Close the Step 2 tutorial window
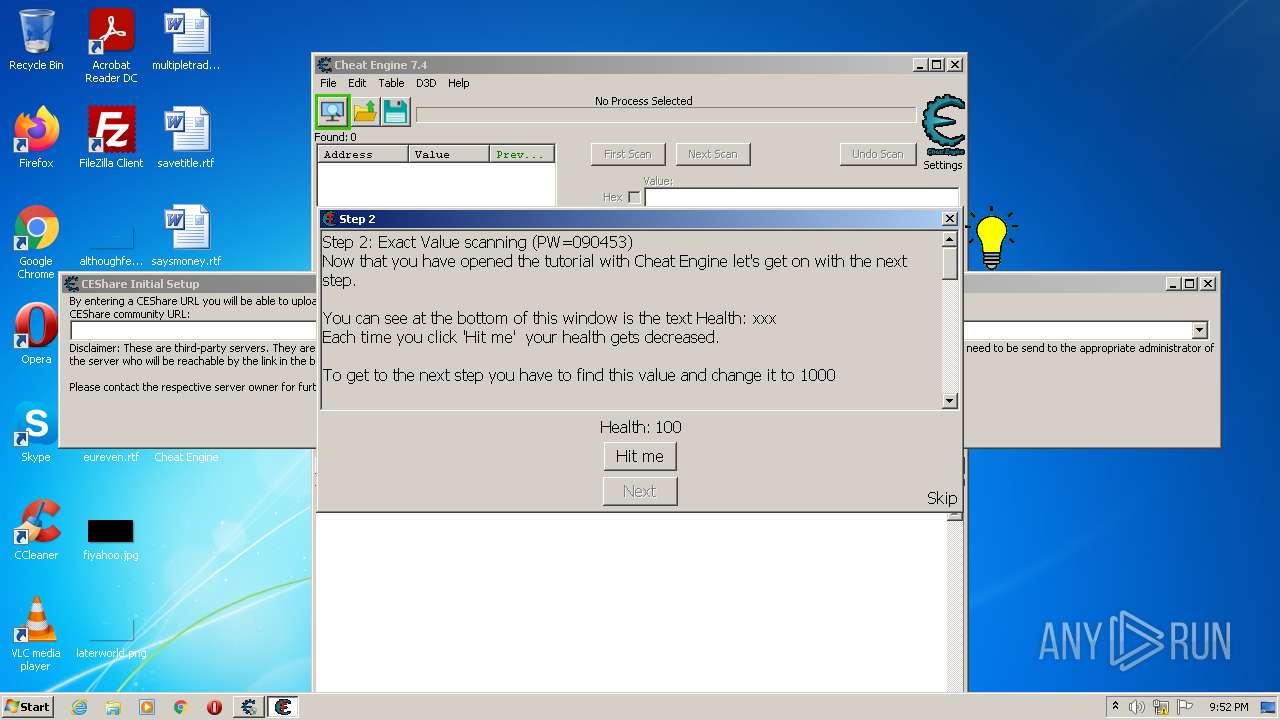This screenshot has width=1280, height=720. (x=950, y=219)
